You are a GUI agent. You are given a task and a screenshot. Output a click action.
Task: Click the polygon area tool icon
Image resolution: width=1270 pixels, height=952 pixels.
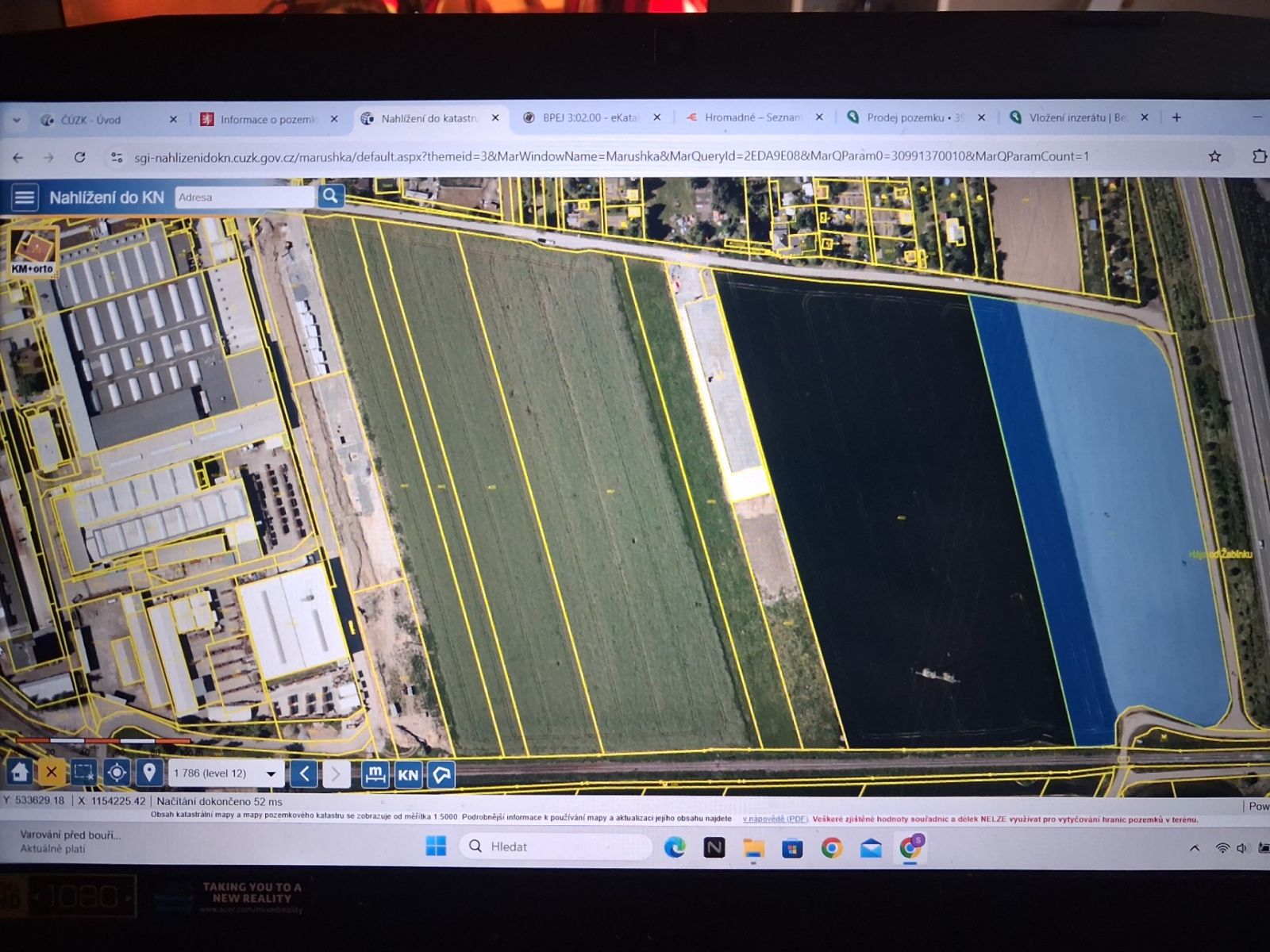[x=441, y=774]
